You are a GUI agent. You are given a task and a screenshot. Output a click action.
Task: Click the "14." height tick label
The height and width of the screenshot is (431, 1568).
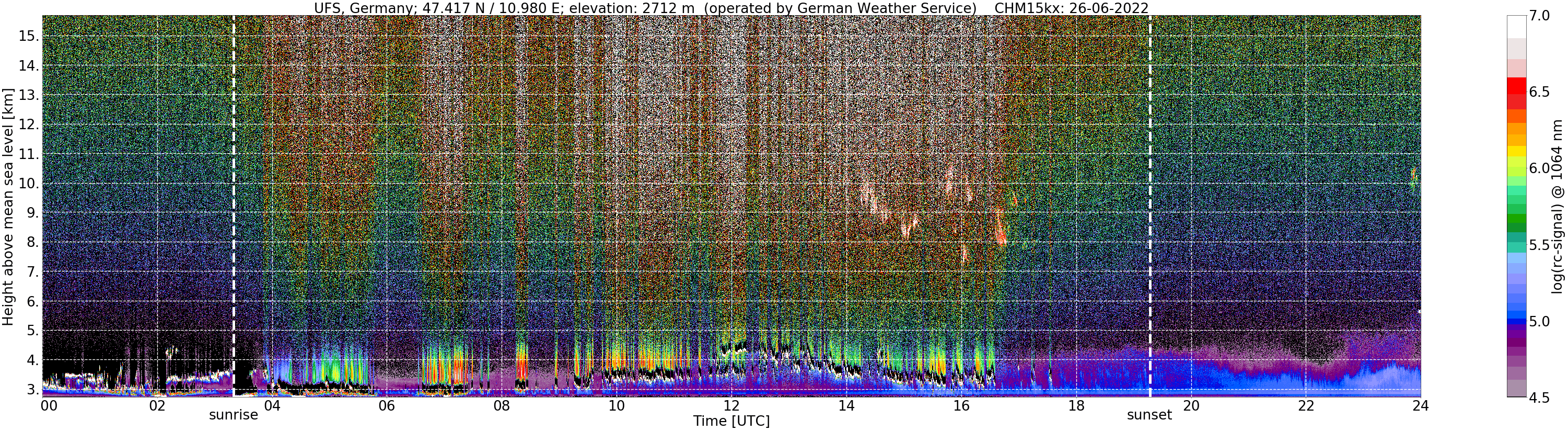click(x=29, y=66)
